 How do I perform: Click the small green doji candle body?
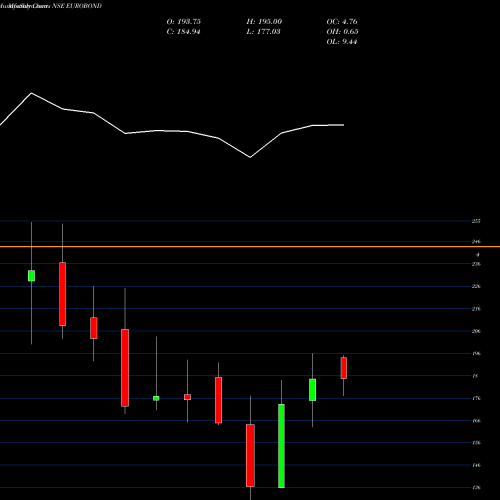(x=156, y=398)
